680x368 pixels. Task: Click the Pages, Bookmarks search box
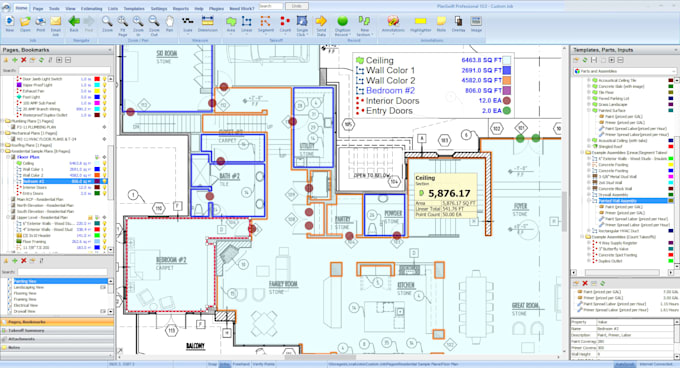64,70
